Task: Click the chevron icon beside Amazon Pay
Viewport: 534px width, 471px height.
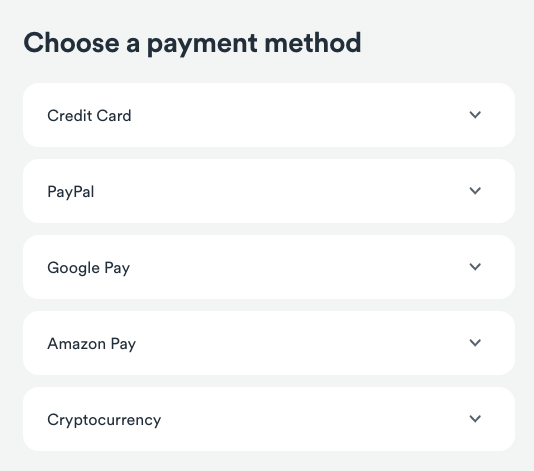Action: coord(475,343)
